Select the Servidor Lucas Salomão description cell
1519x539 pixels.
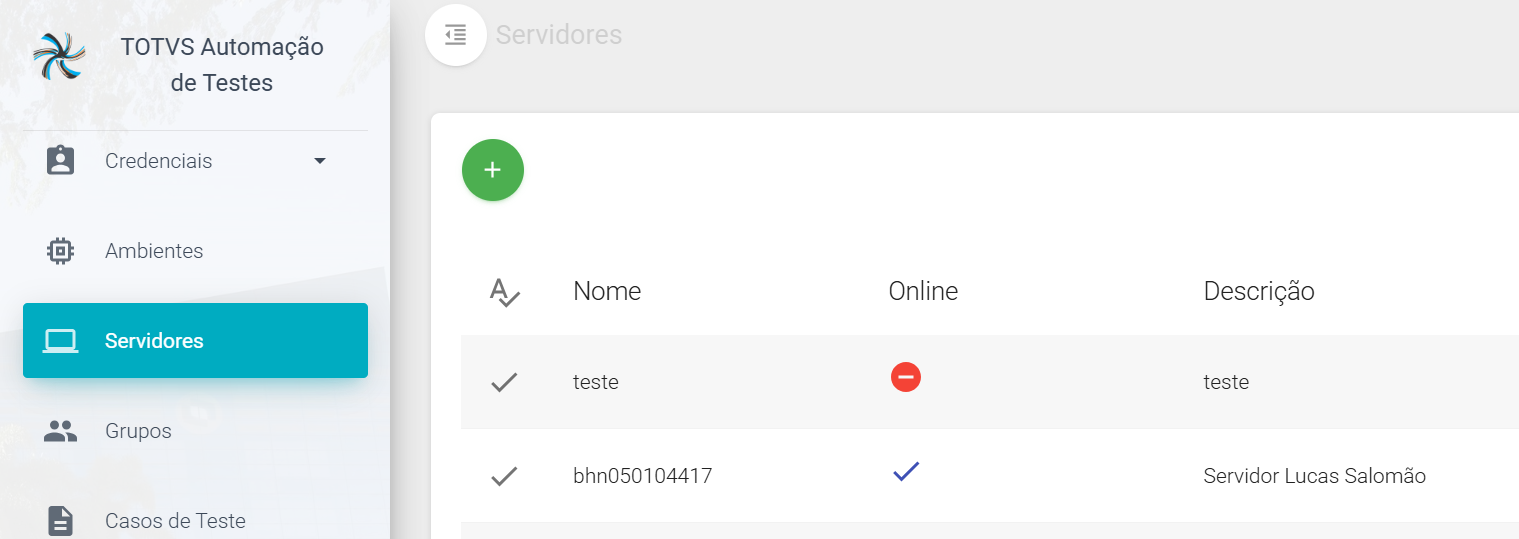[x=1314, y=476]
